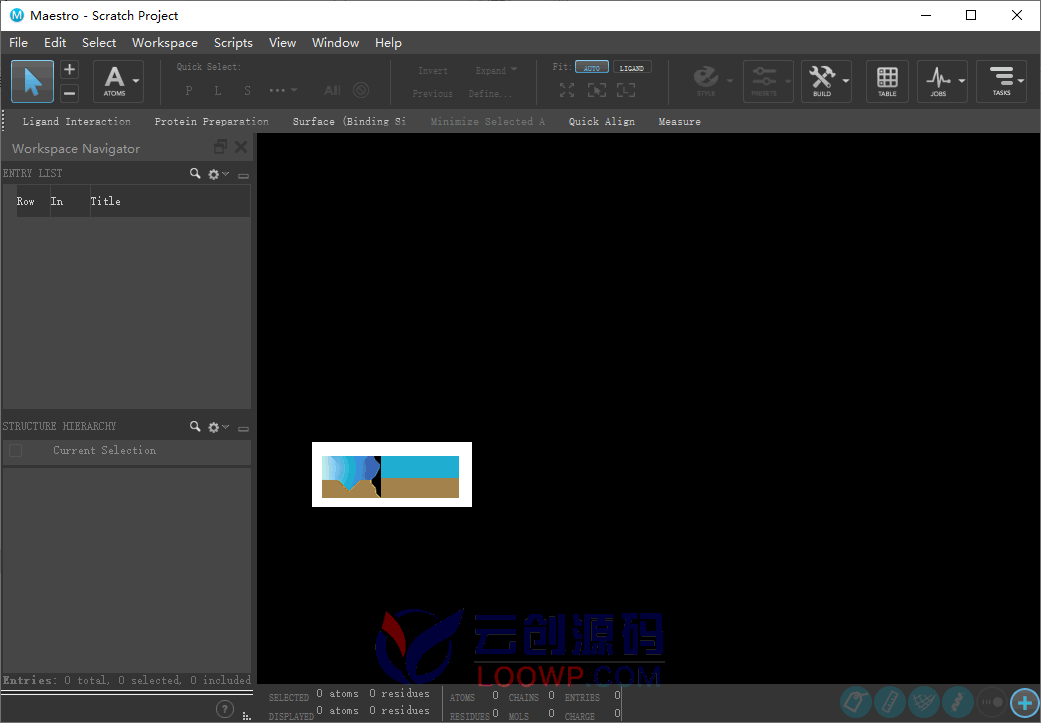
Task: Open the View menu
Action: pyautogui.click(x=282, y=42)
